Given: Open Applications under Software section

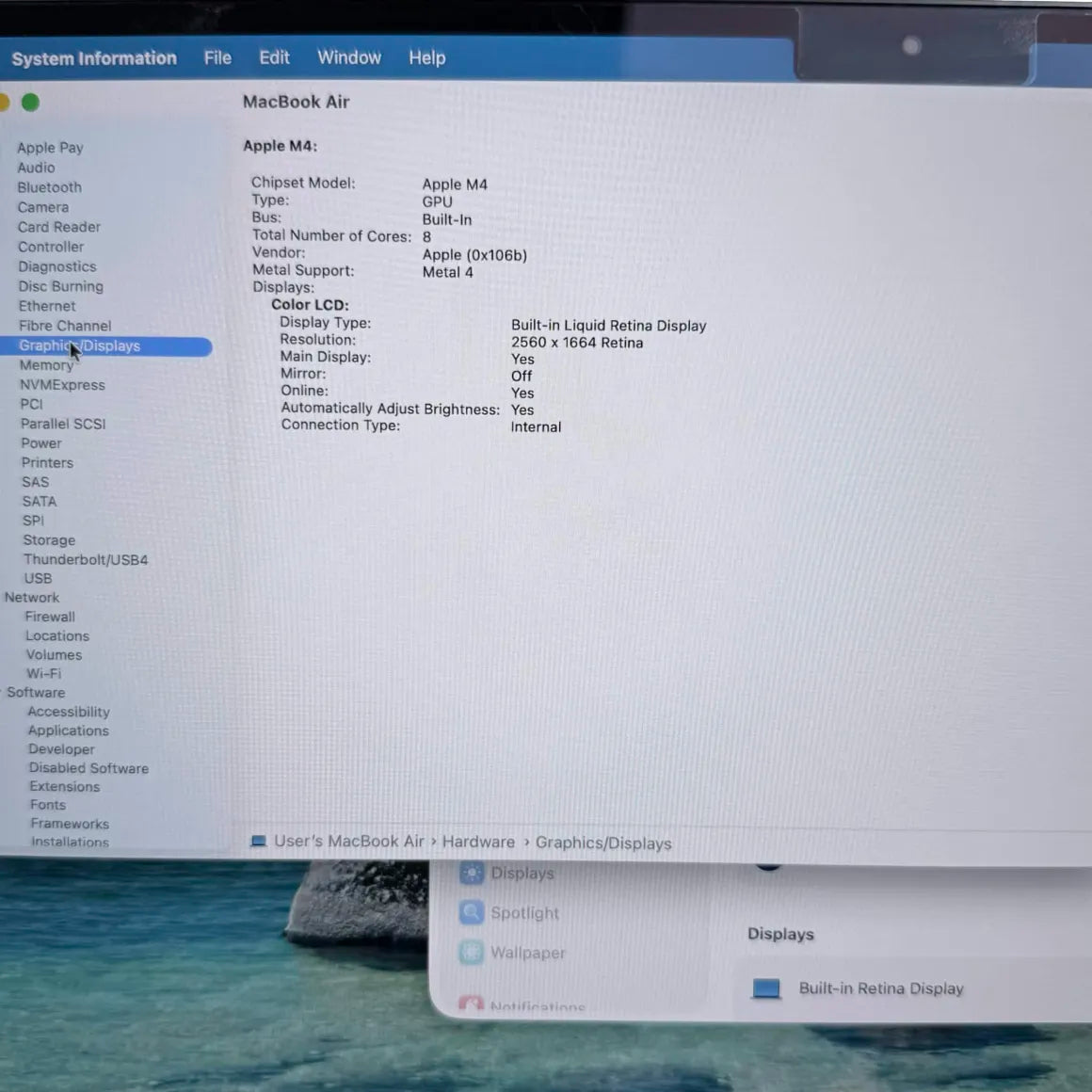Looking at the screenshot, I should [68, 731].
